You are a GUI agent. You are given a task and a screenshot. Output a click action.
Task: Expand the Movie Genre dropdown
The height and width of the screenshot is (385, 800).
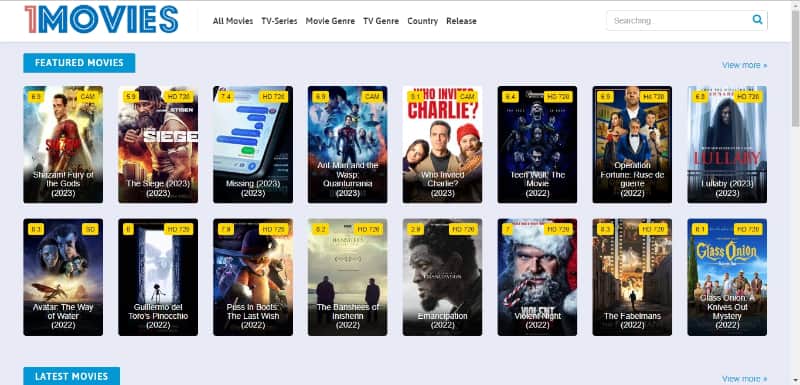click(330, 21)
